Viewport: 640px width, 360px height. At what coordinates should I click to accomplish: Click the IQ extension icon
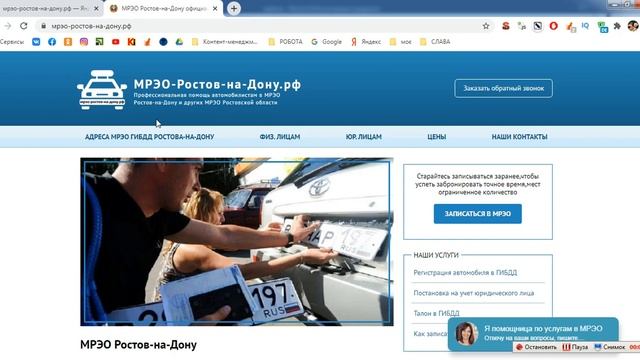[585, 26]
